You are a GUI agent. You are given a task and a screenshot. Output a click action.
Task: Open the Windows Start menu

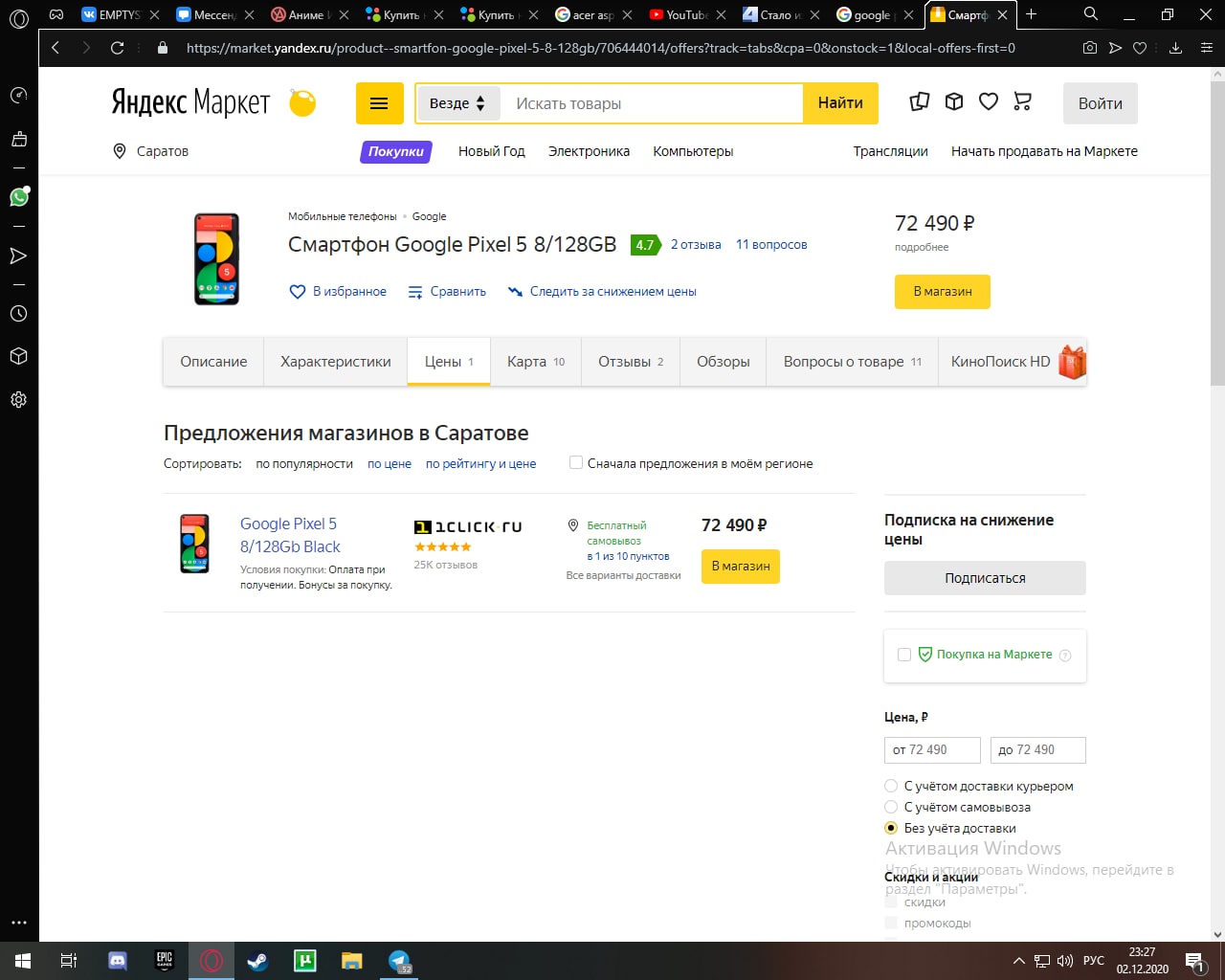click(23, 961)
